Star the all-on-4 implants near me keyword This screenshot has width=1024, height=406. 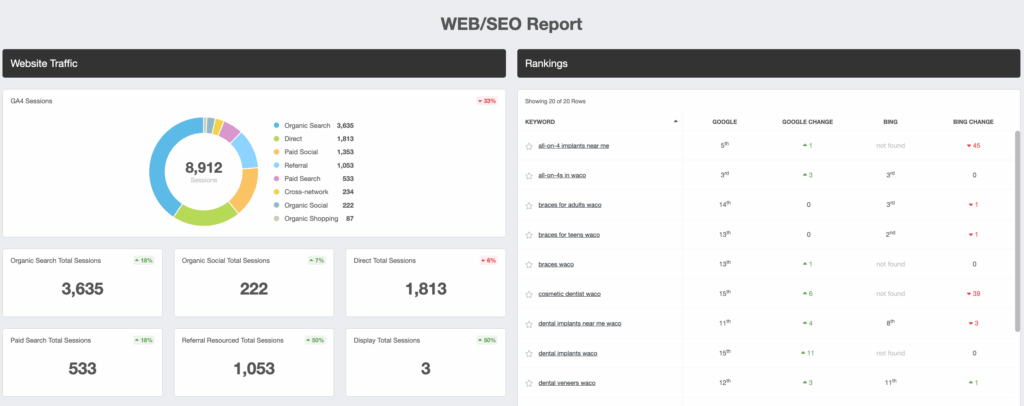tap(529, 146)
